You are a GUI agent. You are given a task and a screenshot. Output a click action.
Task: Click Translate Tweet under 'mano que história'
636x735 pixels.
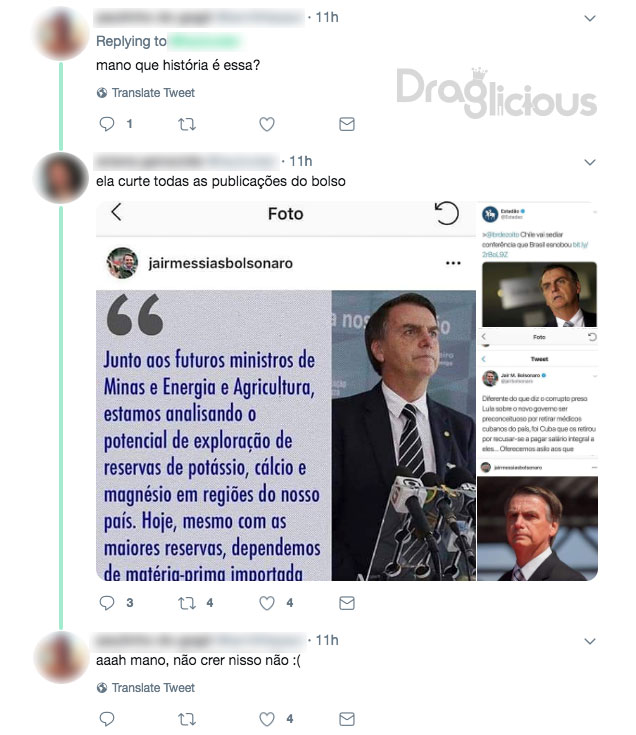[x=146, y=93]
